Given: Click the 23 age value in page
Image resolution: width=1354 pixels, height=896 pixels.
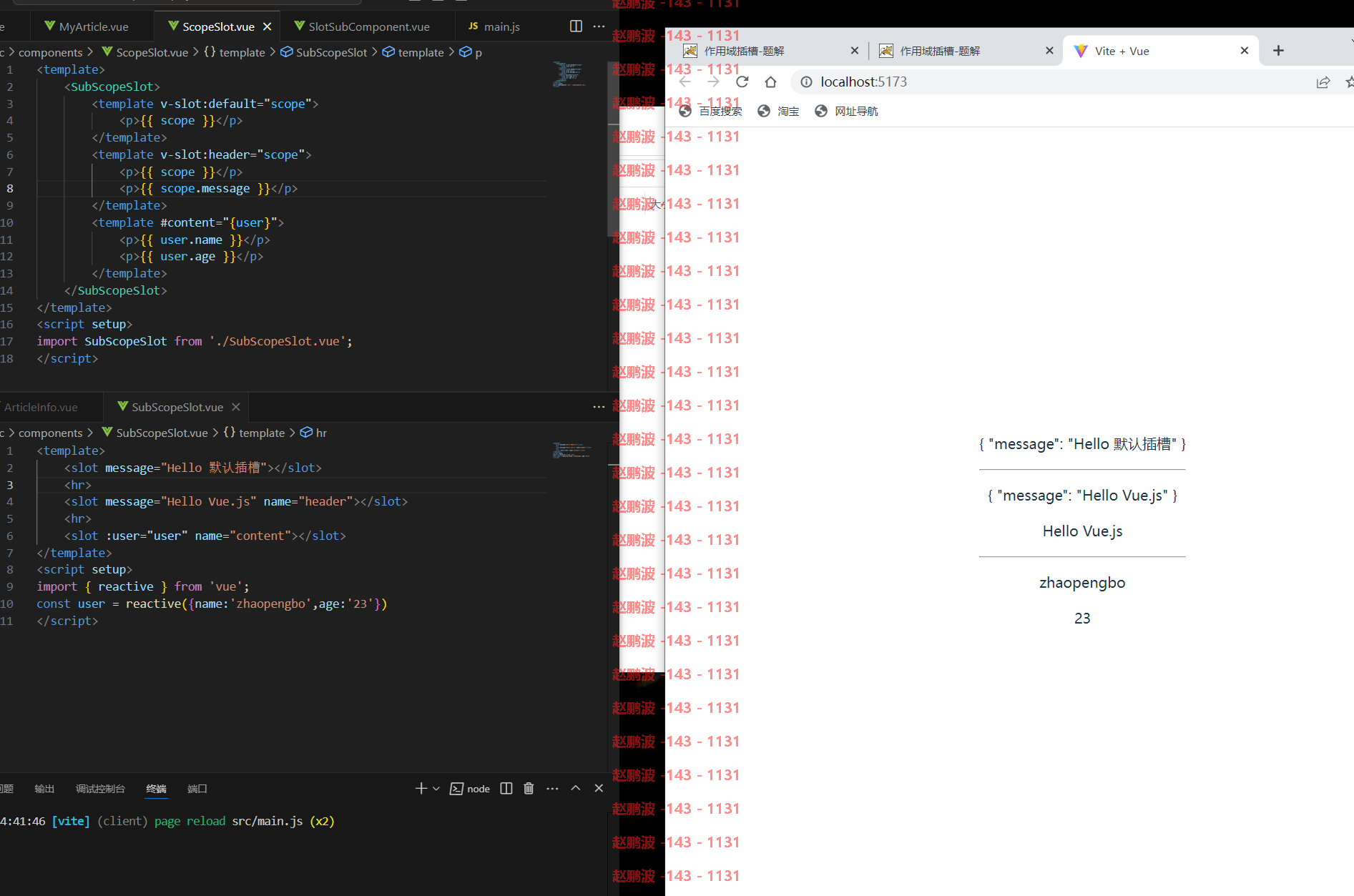Looking at the screenshot, I should [x=1082, y=619].
